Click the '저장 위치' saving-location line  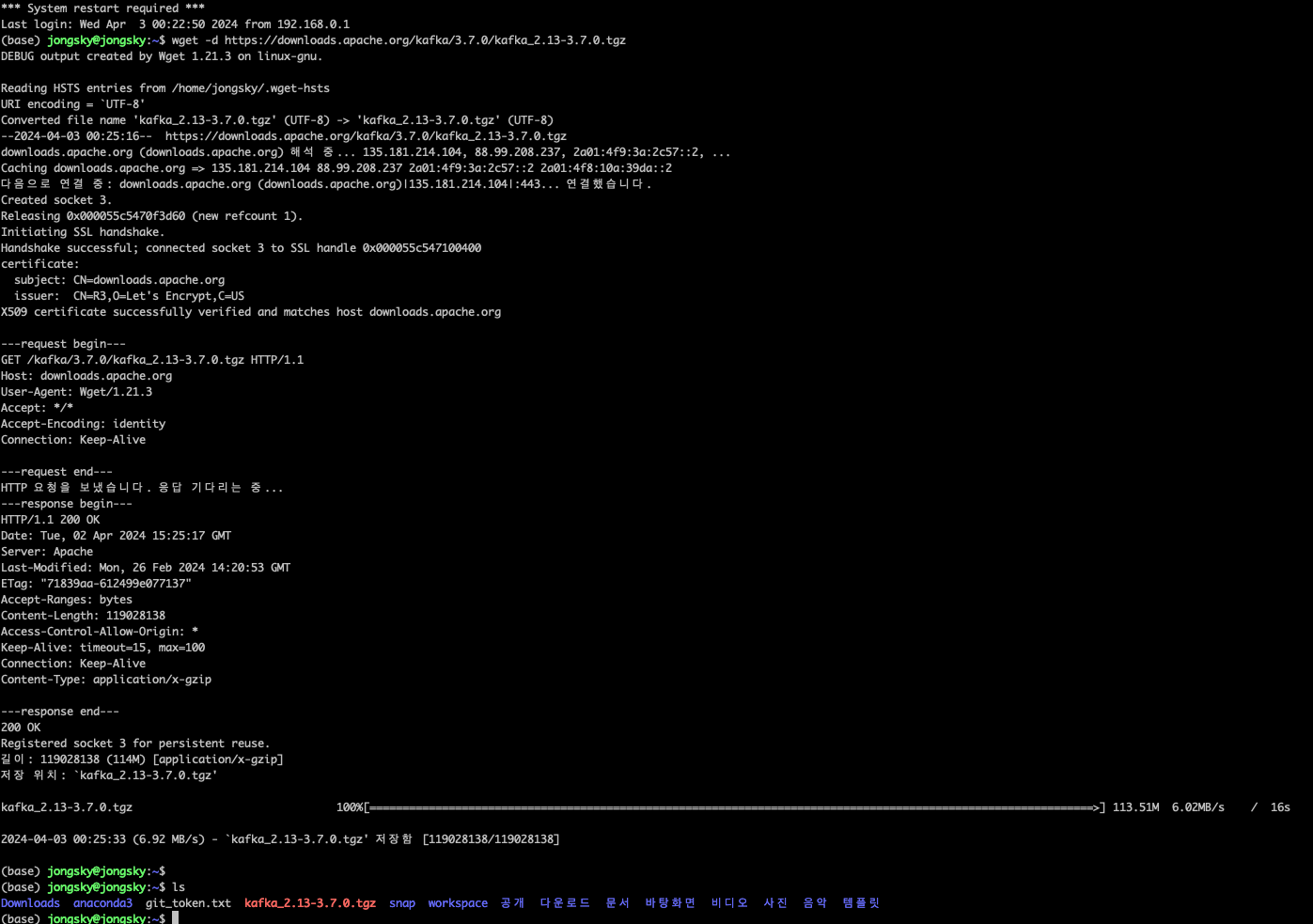click(109, 775)
